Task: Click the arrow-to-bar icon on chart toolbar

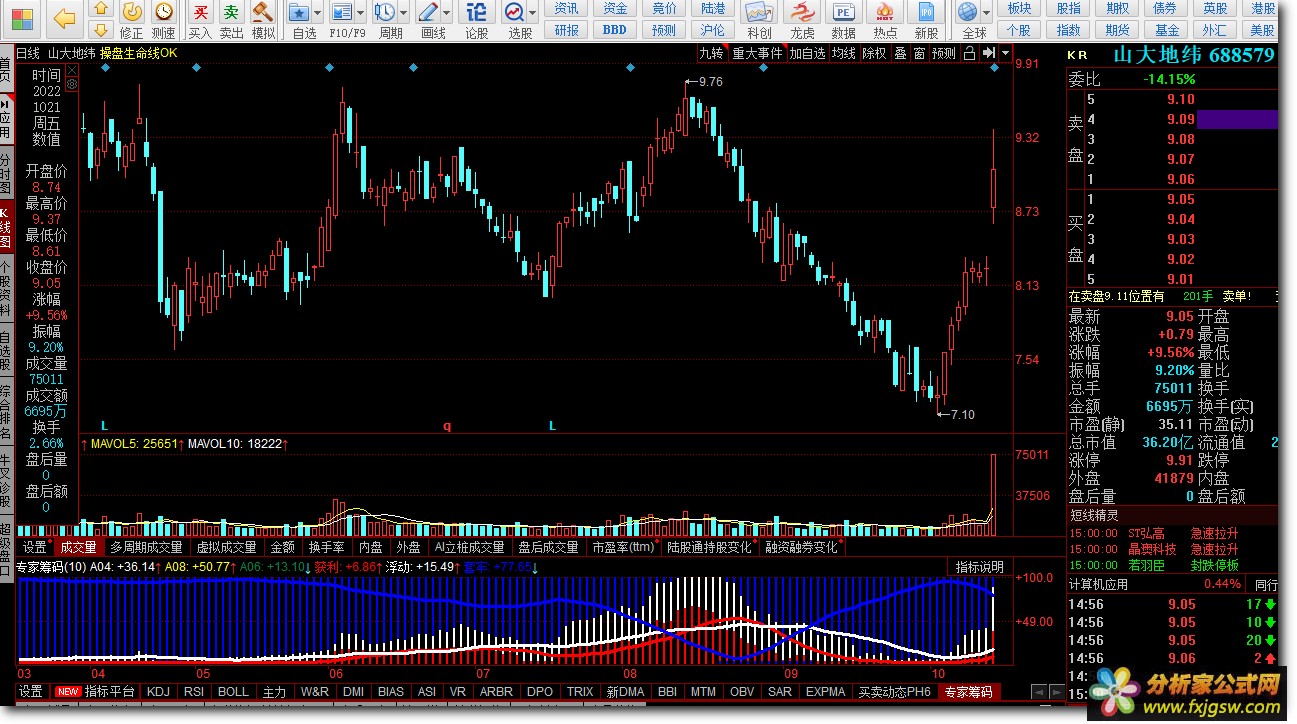Action: pos(987,53)
